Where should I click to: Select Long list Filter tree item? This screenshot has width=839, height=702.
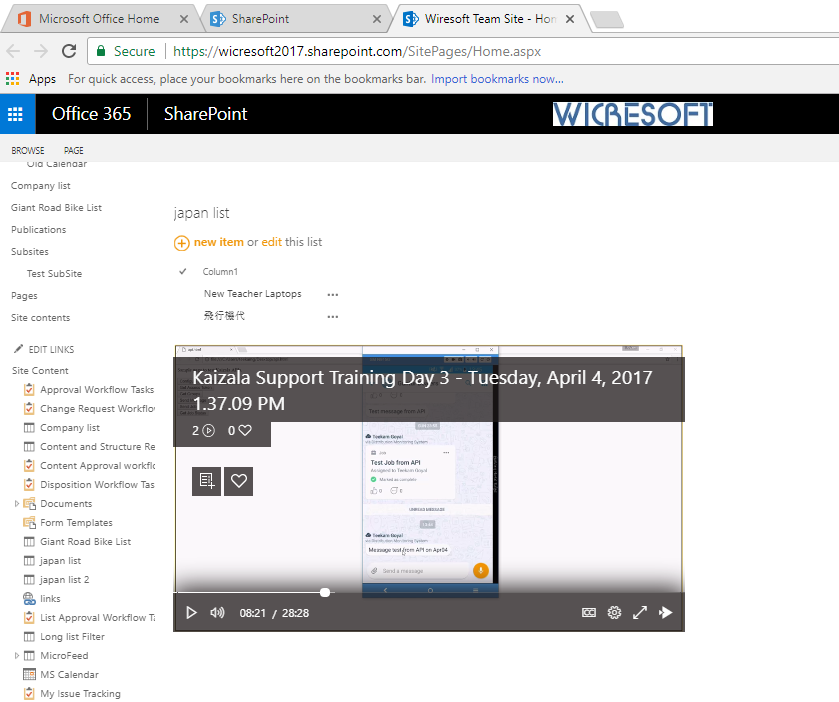click(x=72, y=637)
